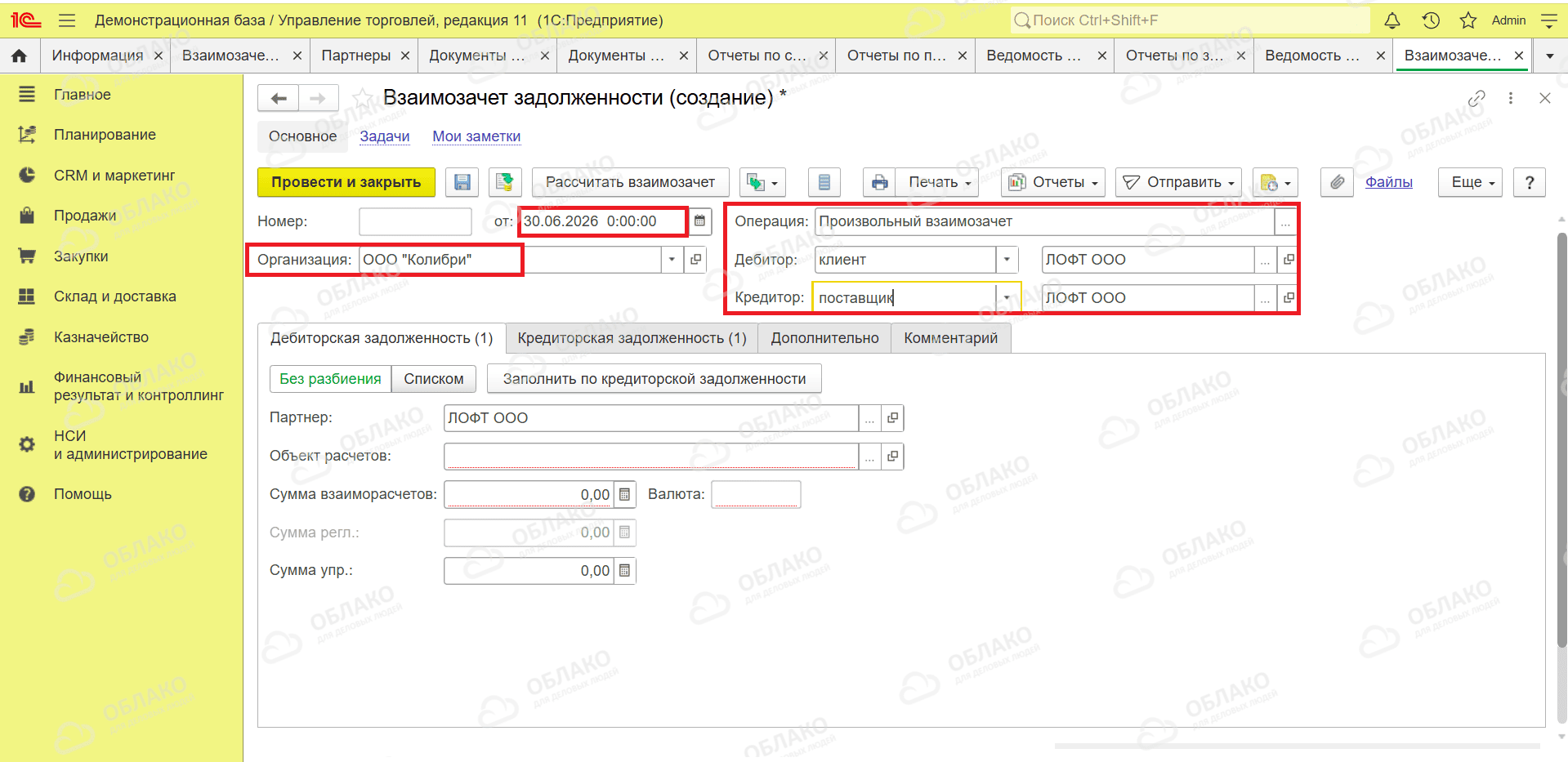This screenshot has width=1568, height=762.
Task: Click the search field
Action: [1191, 20]
